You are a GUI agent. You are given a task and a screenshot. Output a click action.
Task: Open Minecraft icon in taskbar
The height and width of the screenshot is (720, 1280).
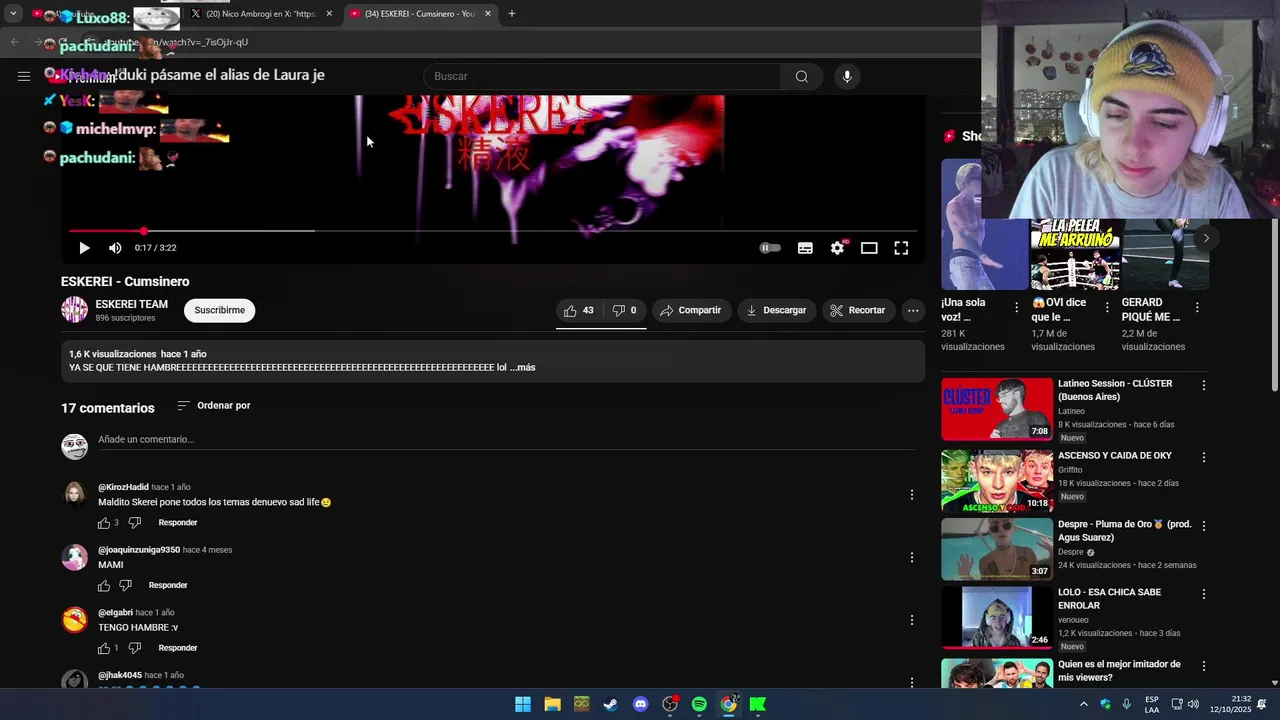pos(582,705)
